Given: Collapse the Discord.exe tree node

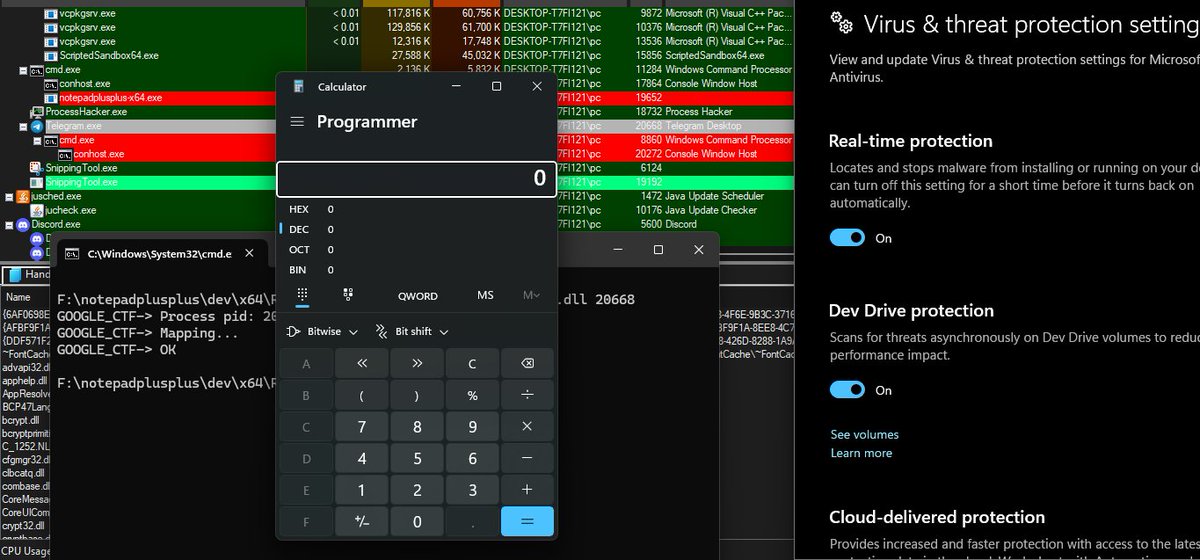Looking at the screenshot, I should pyautogui.click(x=9, y=225).
